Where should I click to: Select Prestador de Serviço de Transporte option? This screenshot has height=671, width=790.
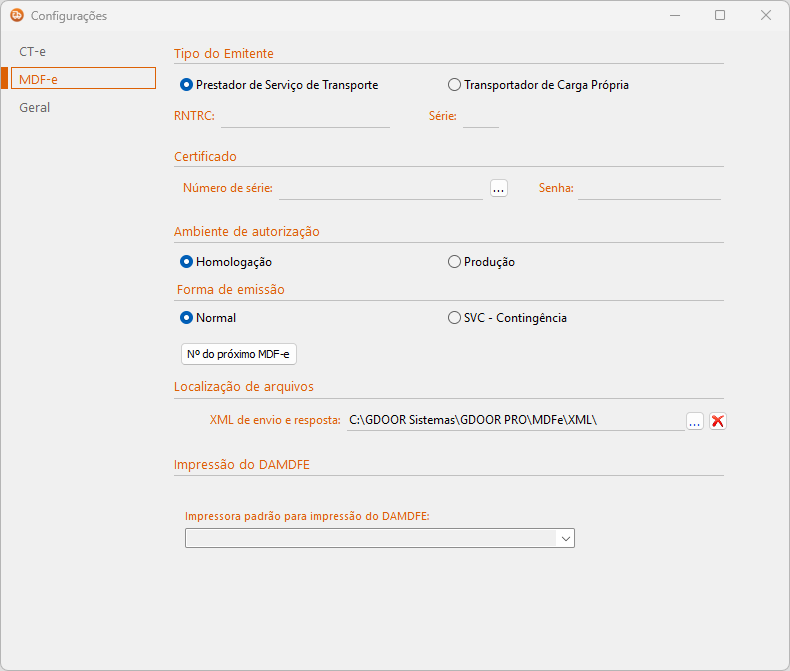point(186,85)
